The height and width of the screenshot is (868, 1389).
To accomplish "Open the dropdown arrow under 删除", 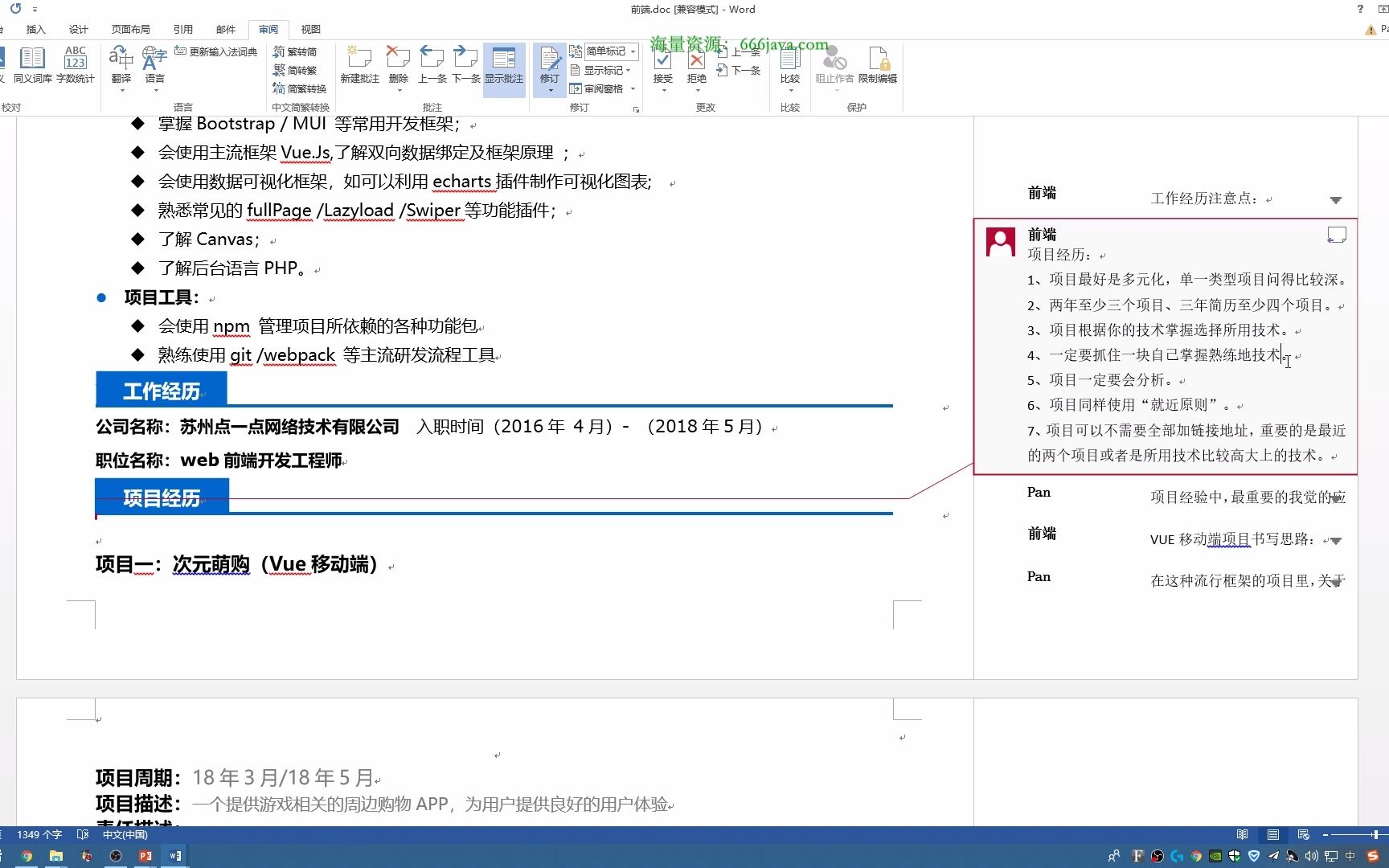I will (x=398, y=89).
